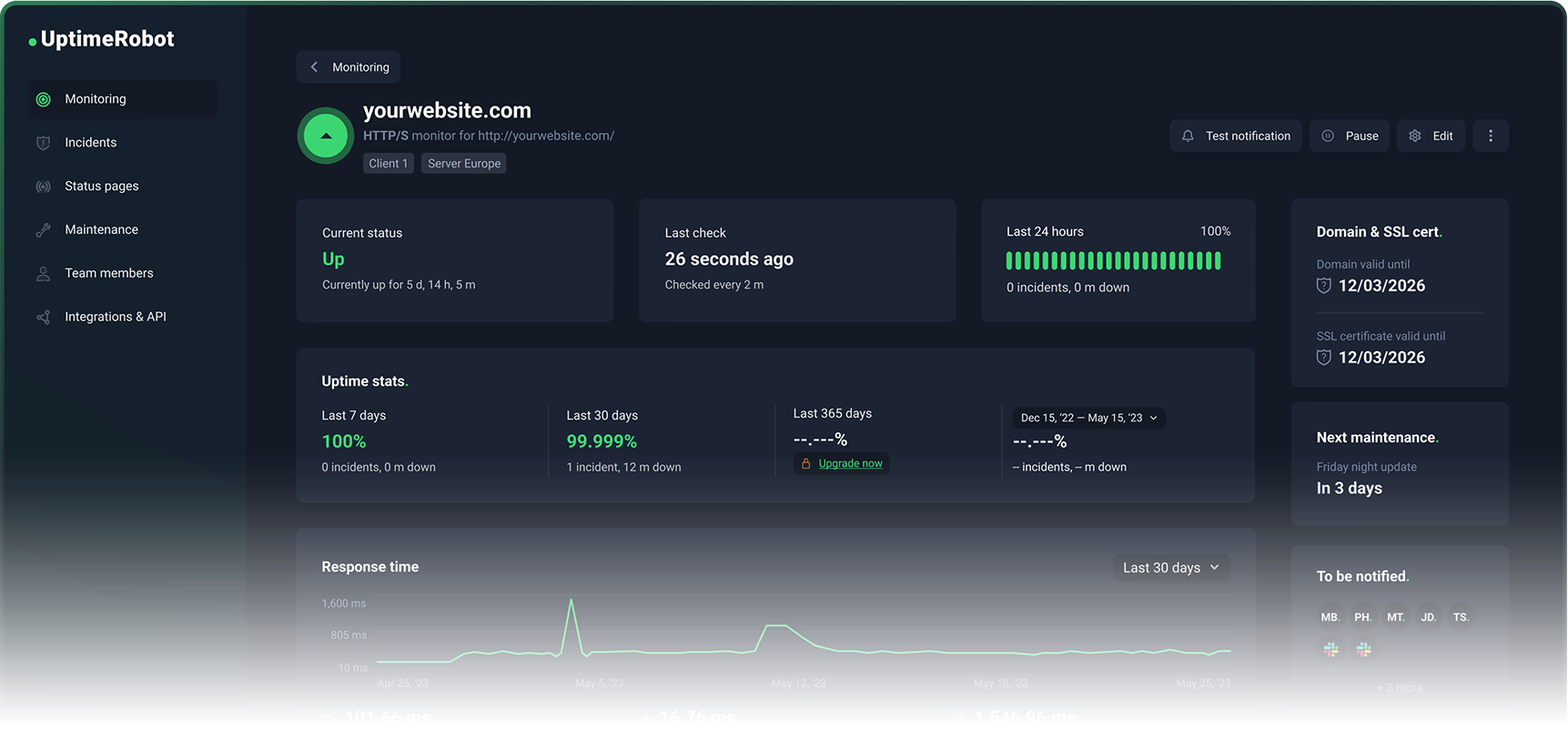Screen dimensions: 1568x748
Task: Select the MB. notification contact avatar
Action: tap(1330, 617)
